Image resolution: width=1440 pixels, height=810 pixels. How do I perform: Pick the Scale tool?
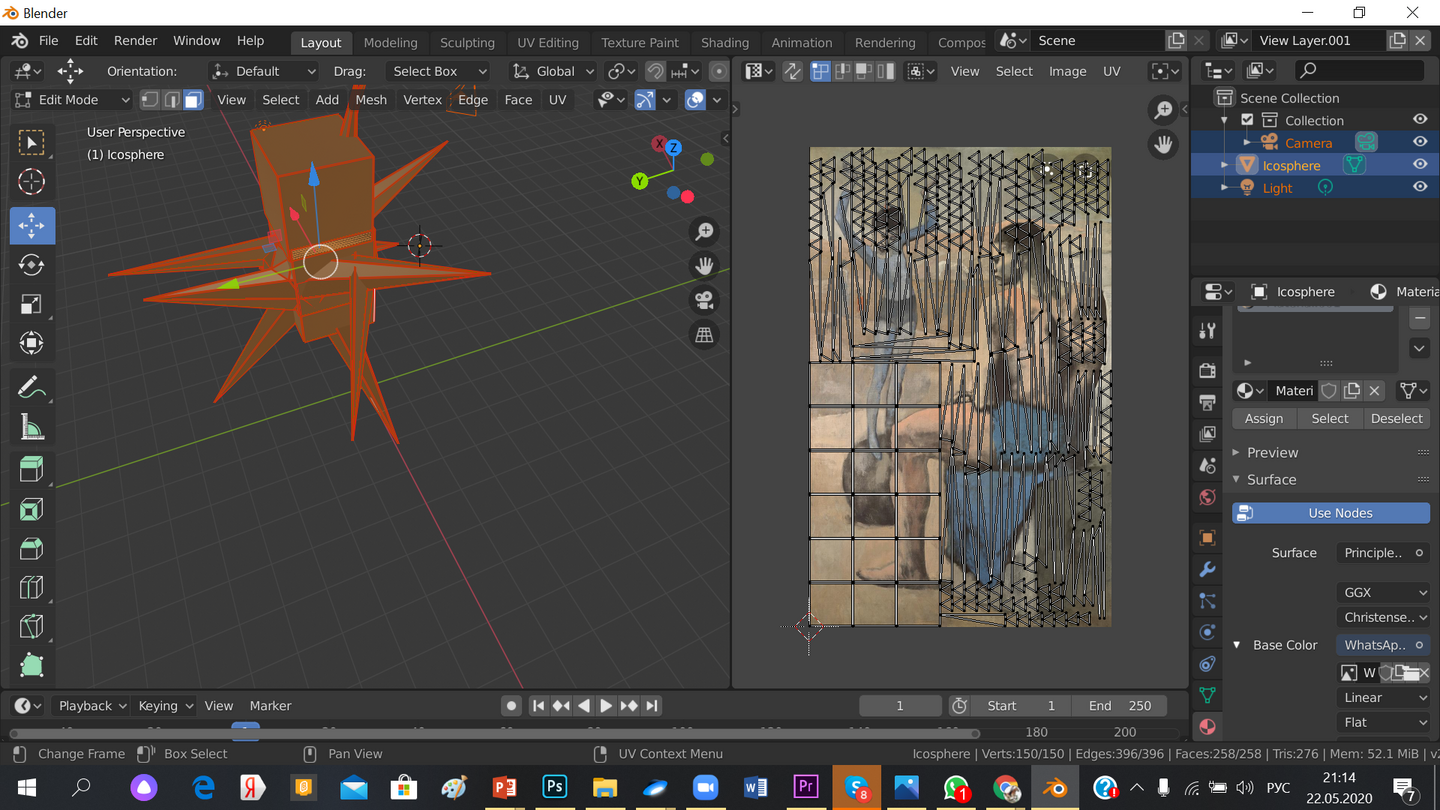(x=32, y=305)
